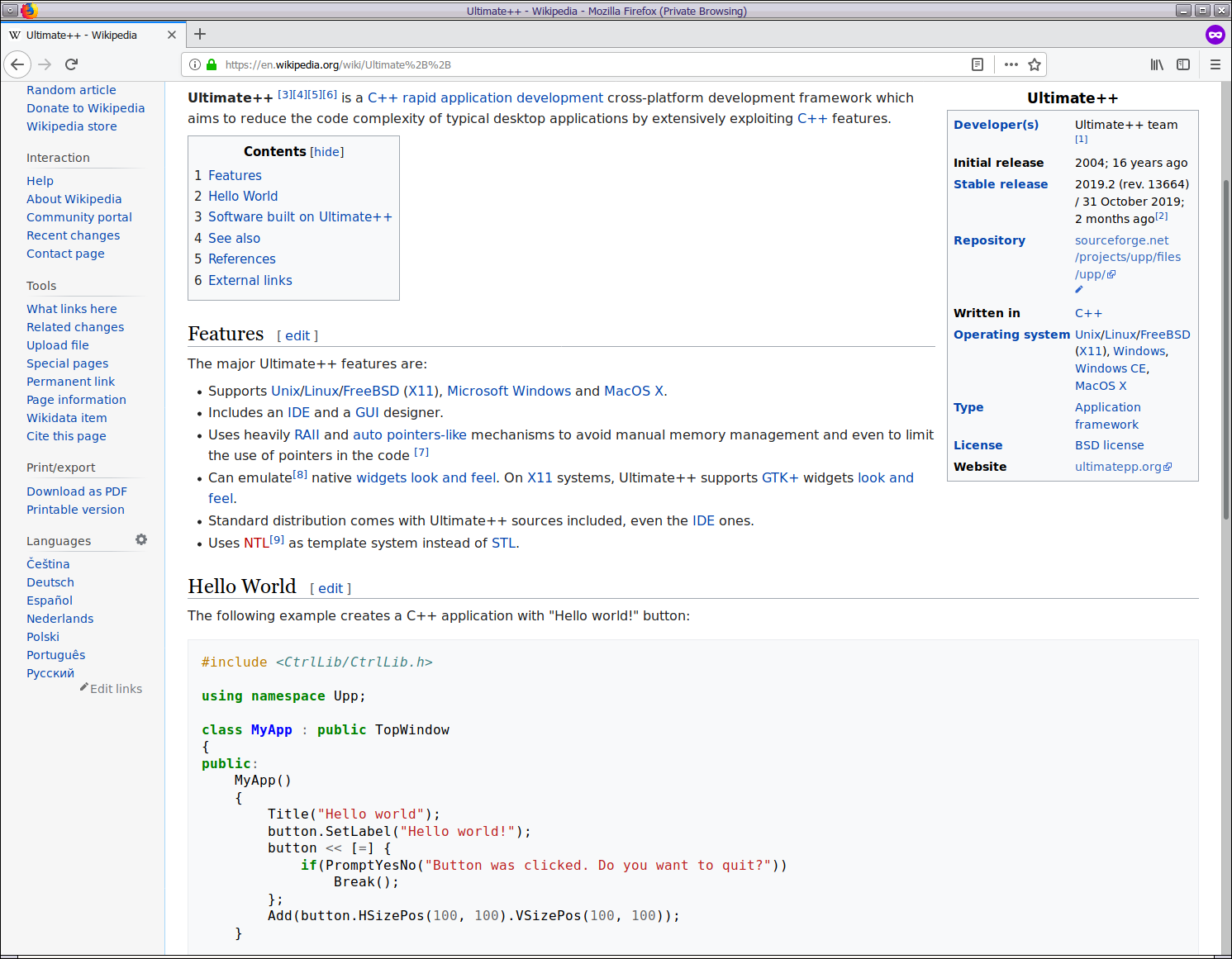1232x959 pixels.
Task: Open RAII link in Features
Action: click(x=307, y=434)
